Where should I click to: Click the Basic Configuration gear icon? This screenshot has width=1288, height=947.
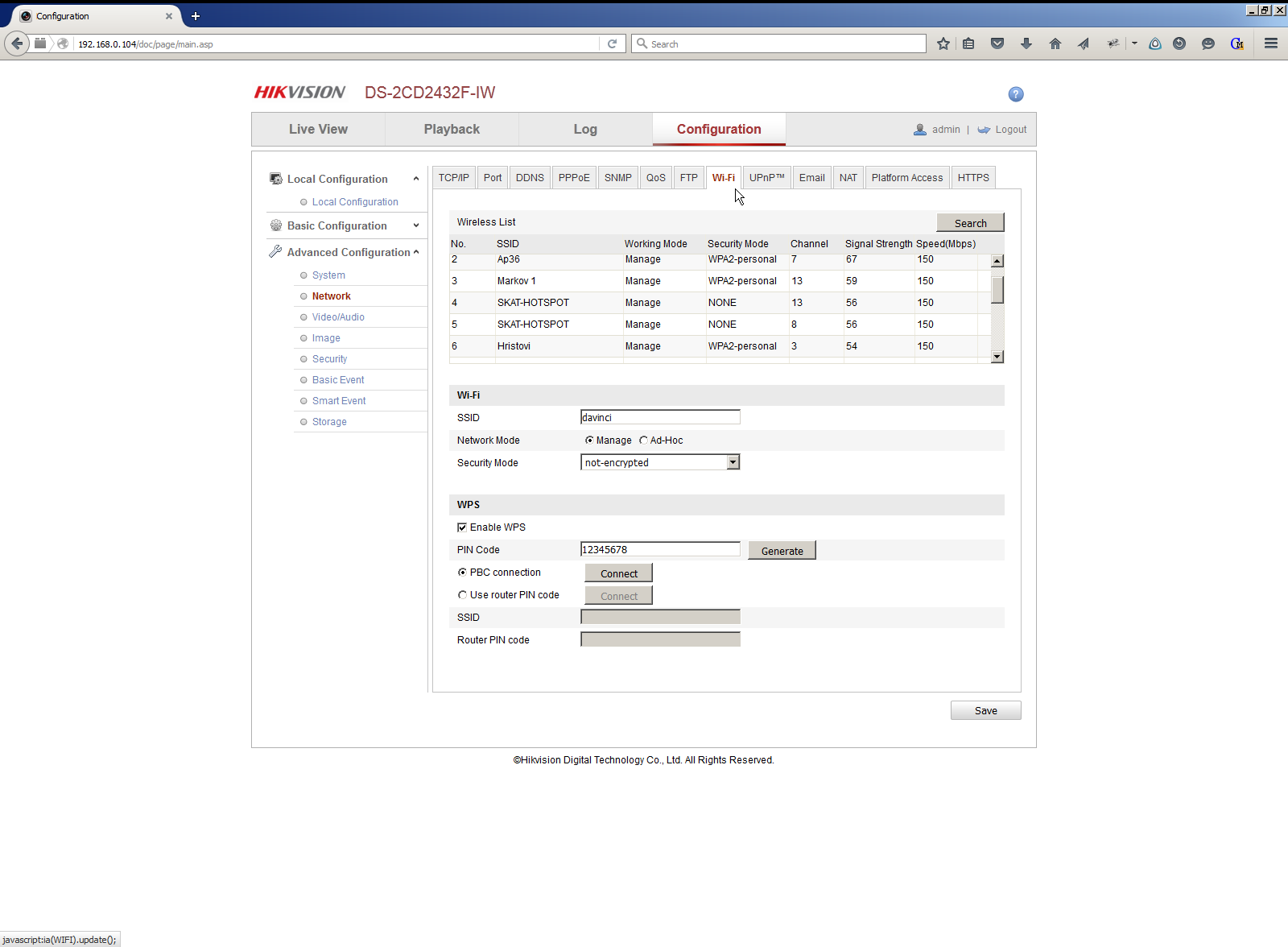(x=276, y=225)
